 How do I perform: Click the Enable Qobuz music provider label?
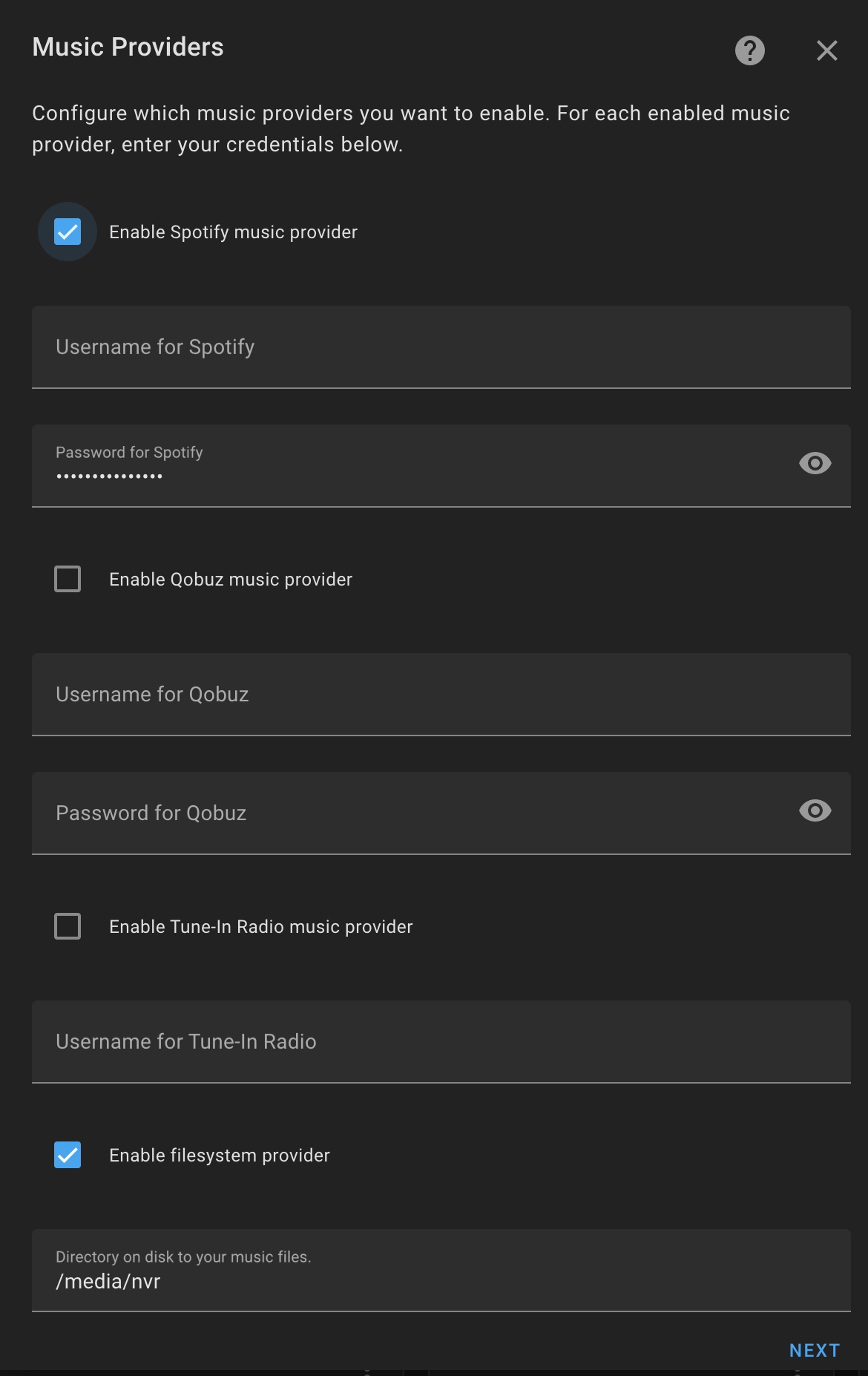230,580
